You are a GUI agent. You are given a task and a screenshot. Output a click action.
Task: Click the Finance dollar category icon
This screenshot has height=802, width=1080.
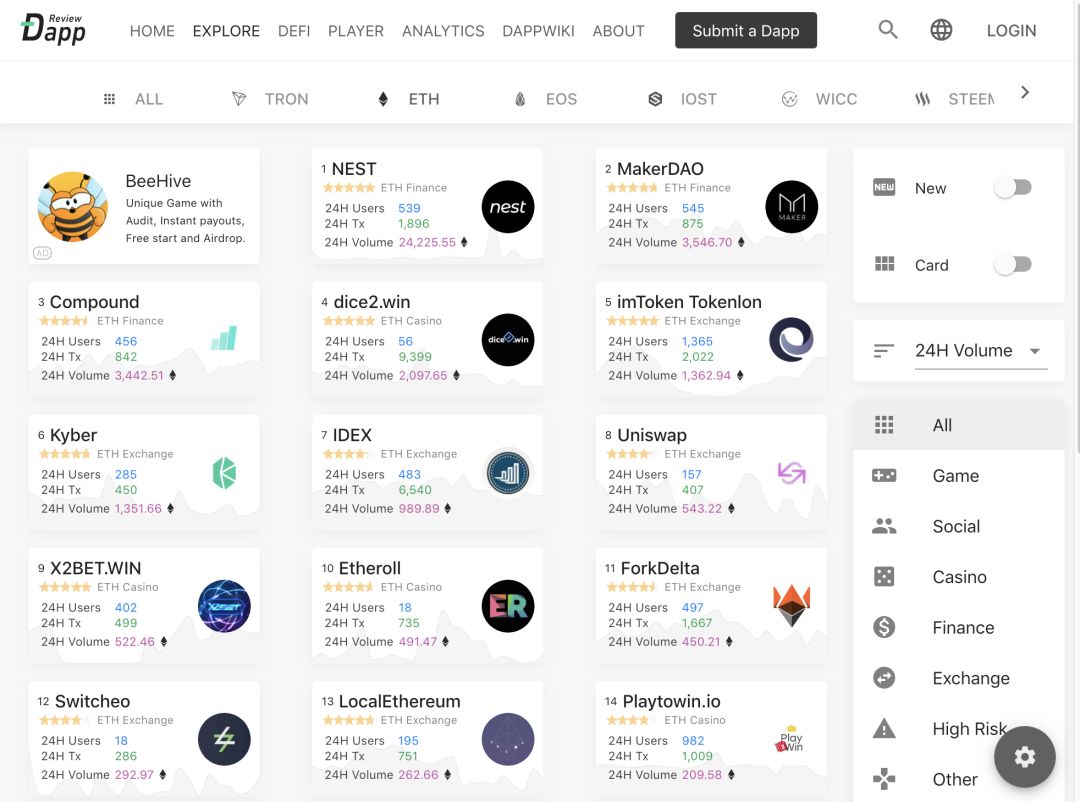[x=884, y=627]
